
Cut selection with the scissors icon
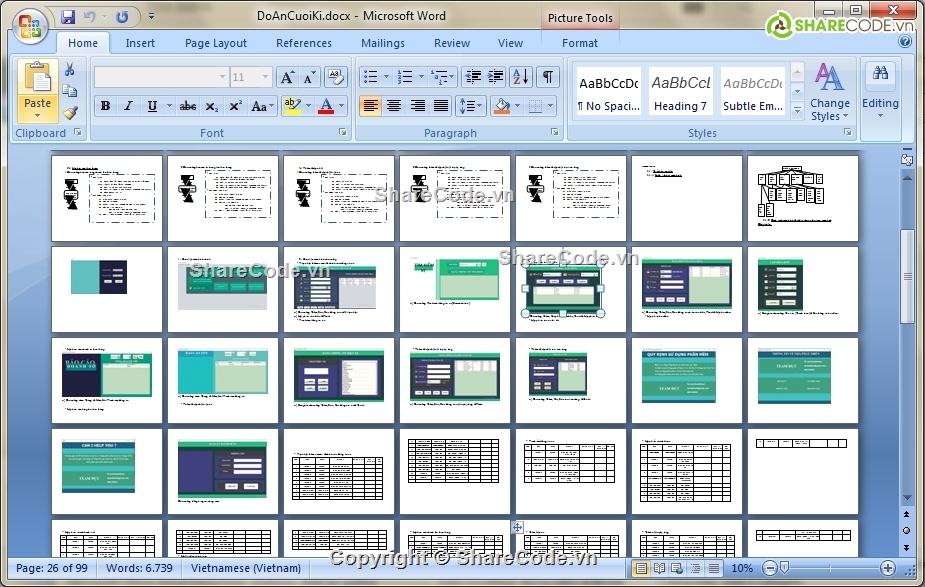[x=70, y=70]
